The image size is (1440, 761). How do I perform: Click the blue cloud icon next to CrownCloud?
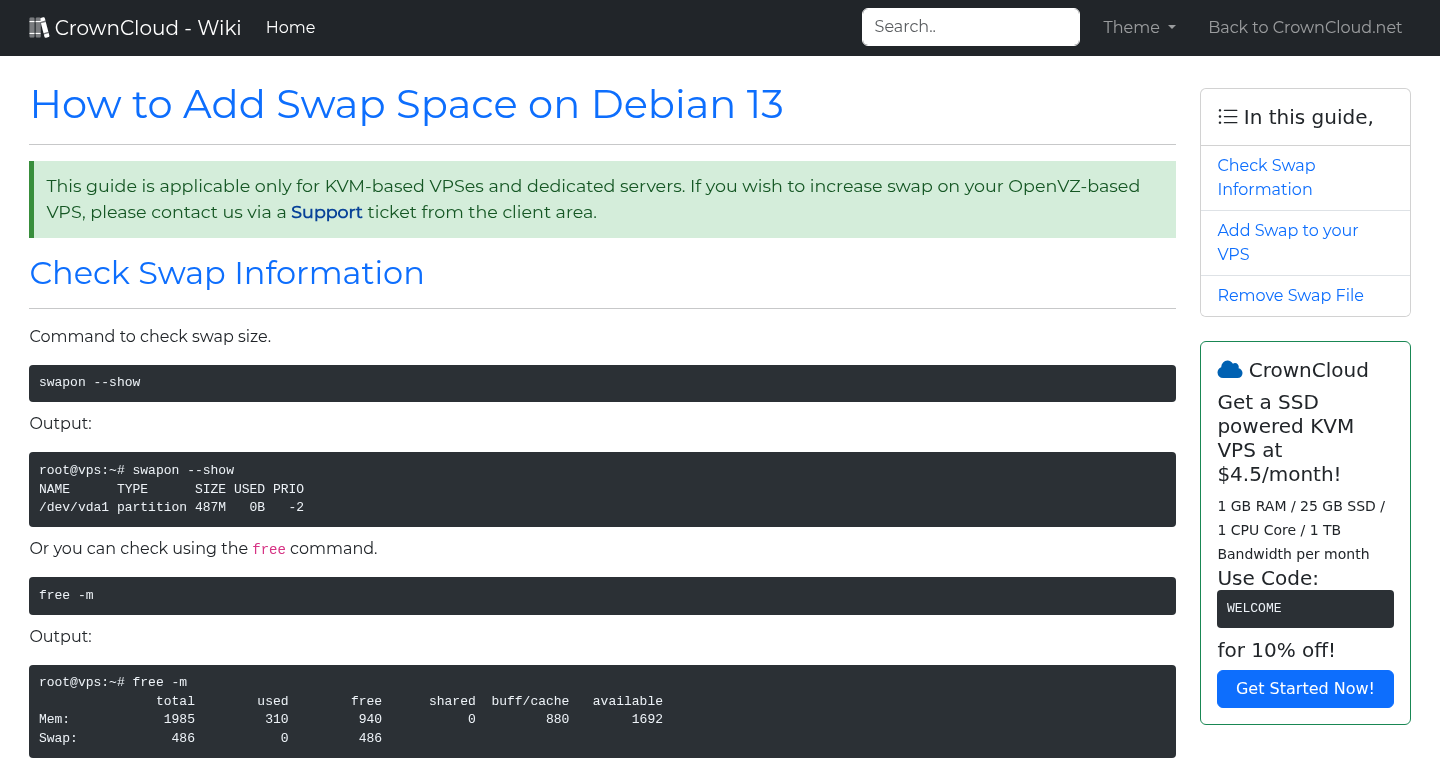point(1229,369)
